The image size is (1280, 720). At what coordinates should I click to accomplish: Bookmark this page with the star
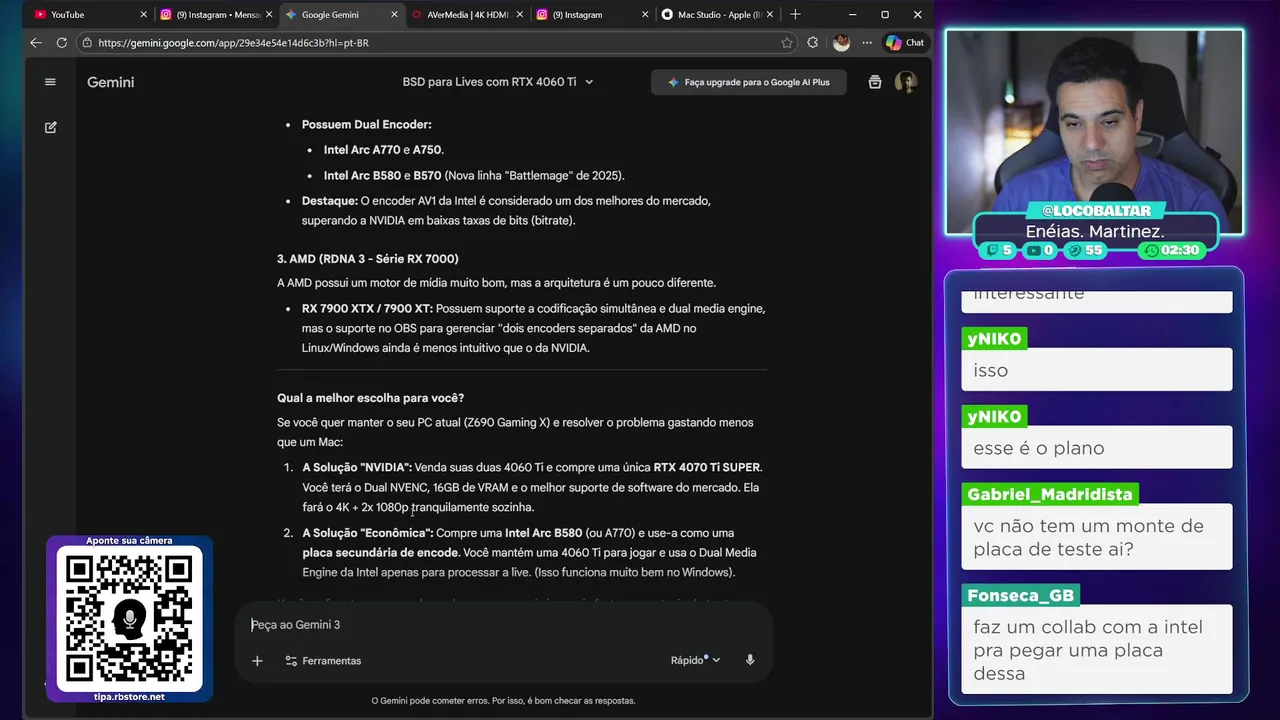787,43
